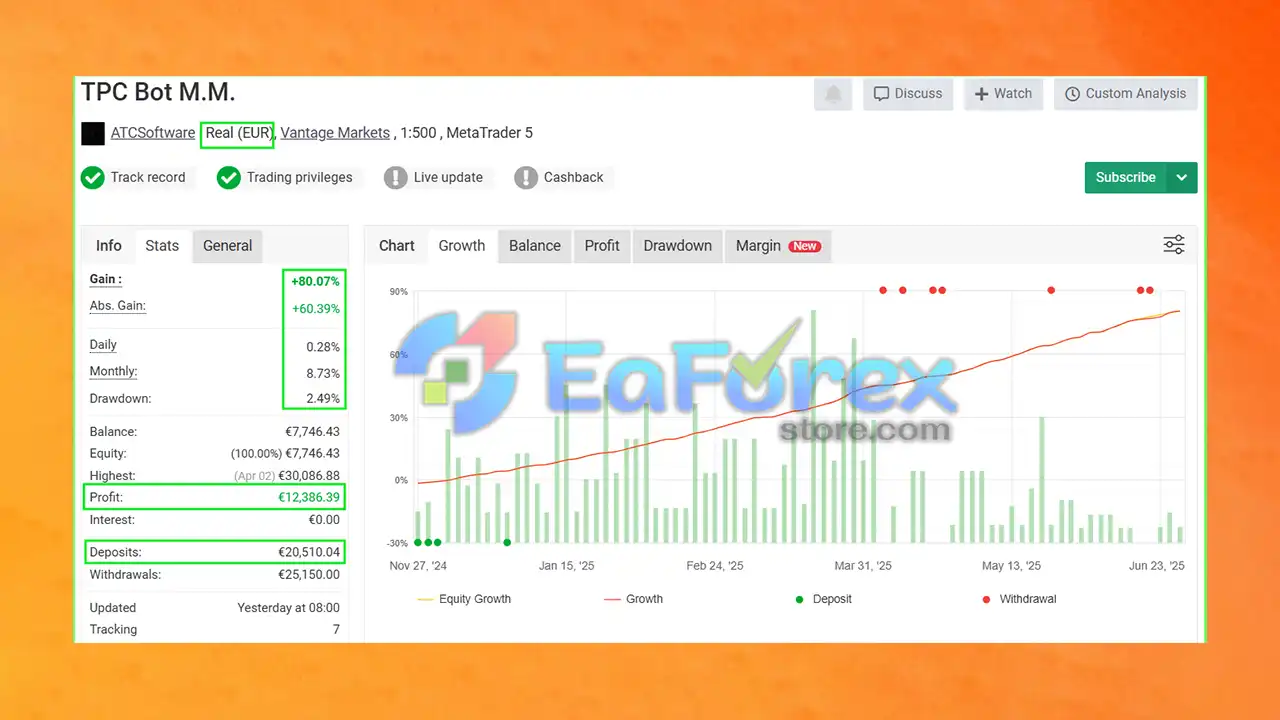Click the 'Yesterday at 08:00' updated value
Viewport: 1280px width, 720px height.
(288, 608)
